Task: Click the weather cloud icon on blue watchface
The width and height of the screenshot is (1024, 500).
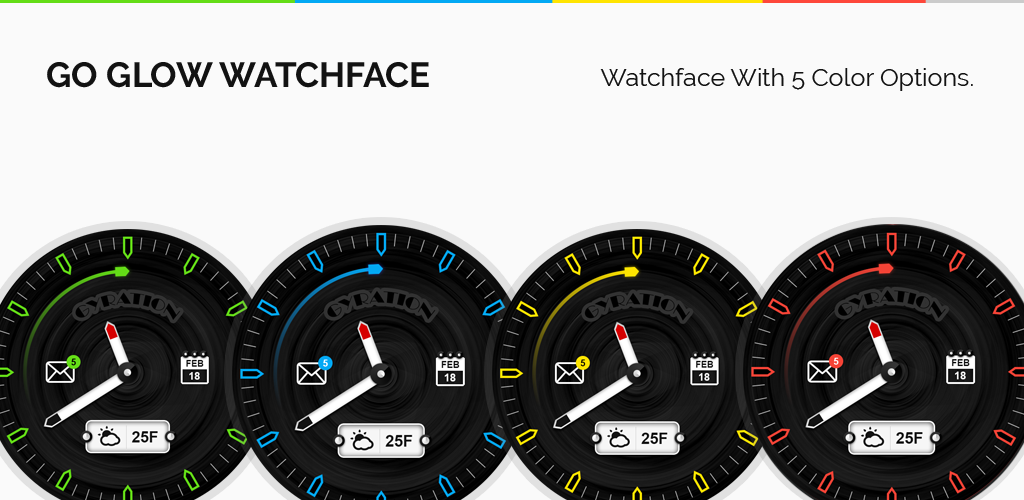Action: point(362,441)
